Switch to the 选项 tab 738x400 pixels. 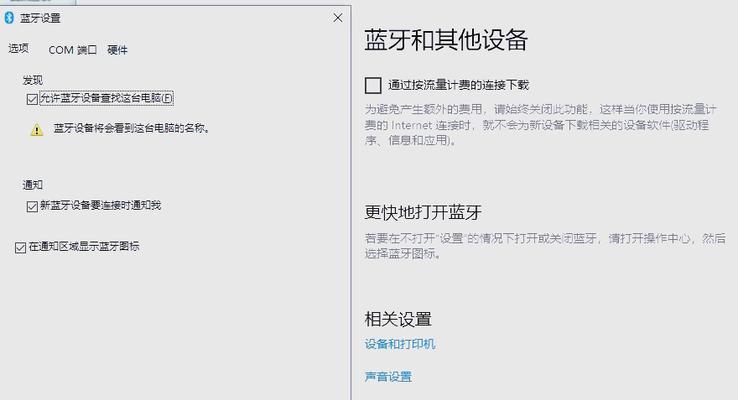(19, 48)
